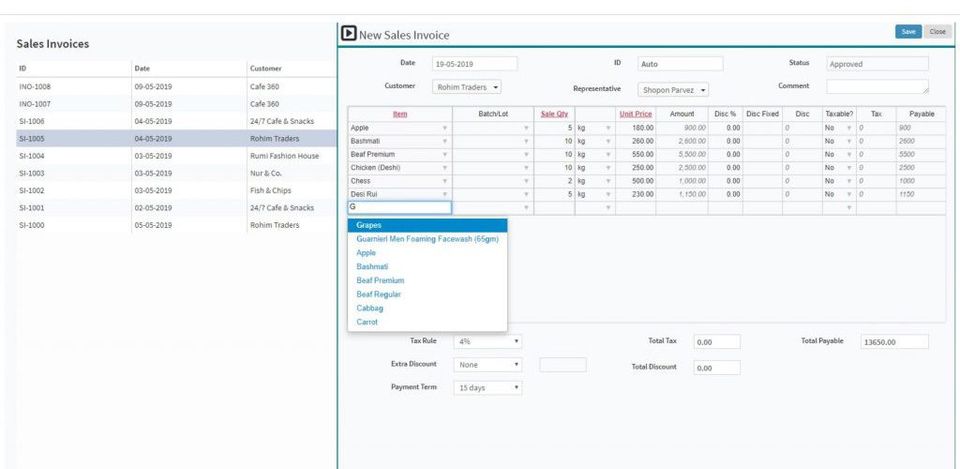
Task: Edit the Beaf Premium unit price 550.00
Action: (x=636, y=154)
